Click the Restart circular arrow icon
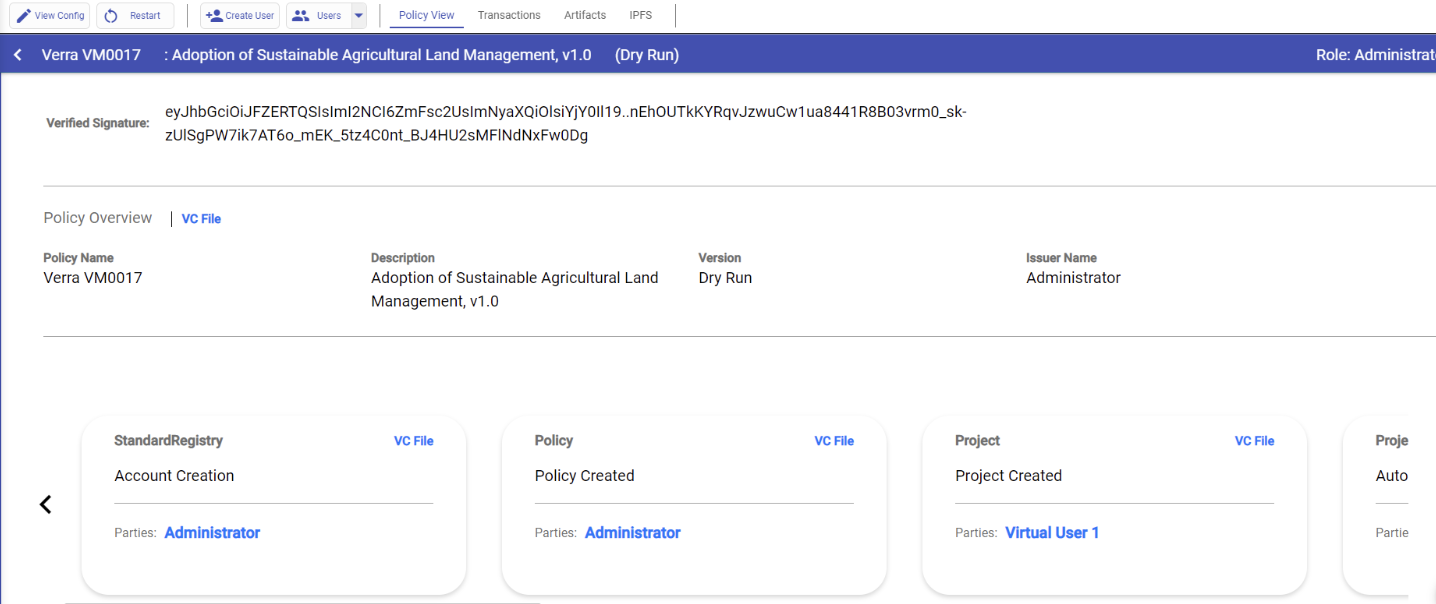 (x=111, y=16)
